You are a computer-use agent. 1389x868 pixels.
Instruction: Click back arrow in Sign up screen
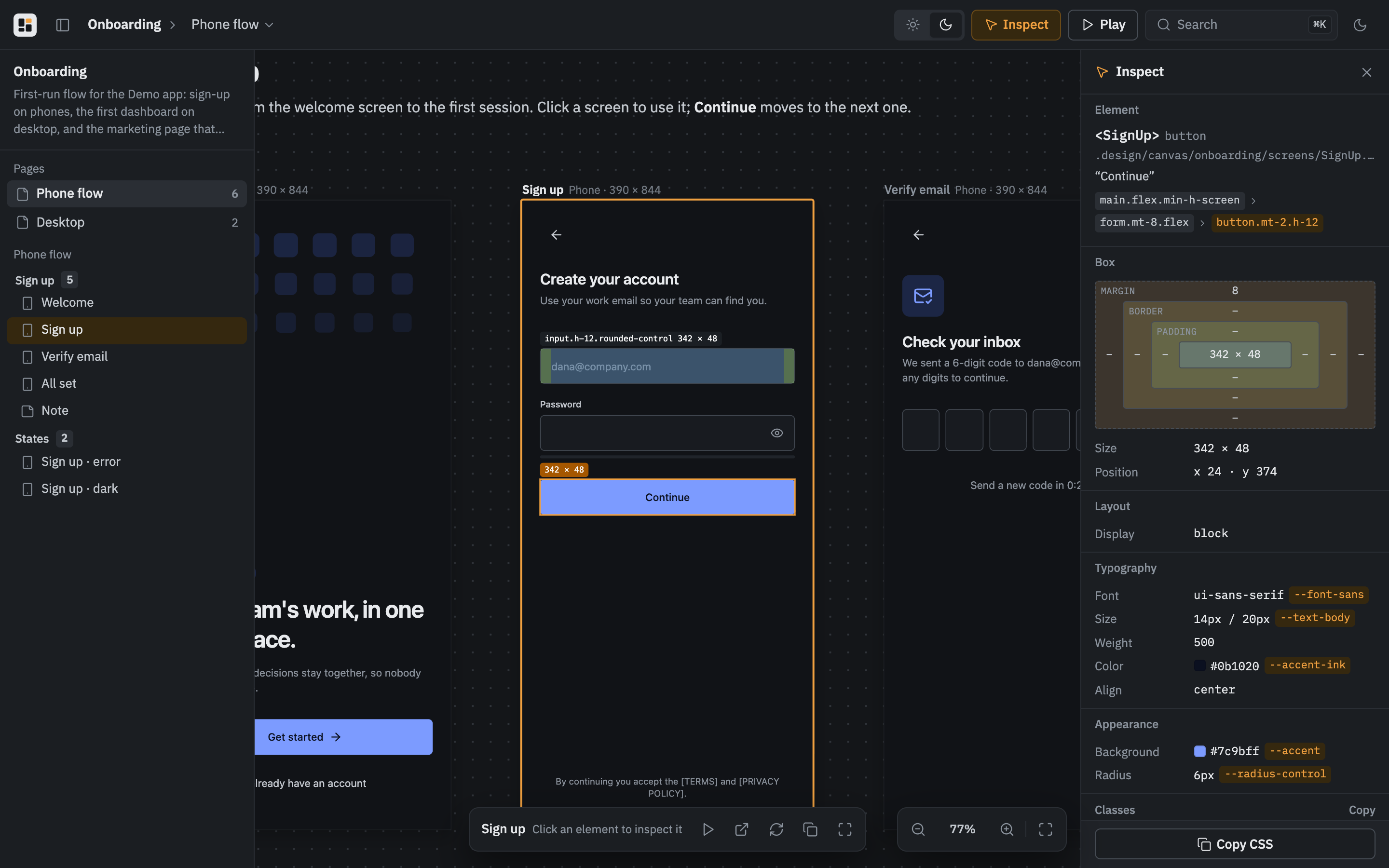556,235
